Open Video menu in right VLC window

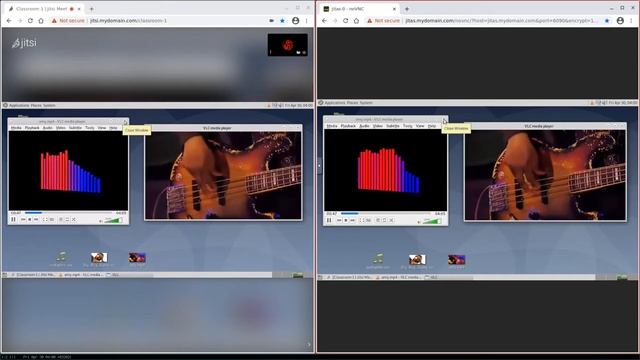tap(378, 126)
